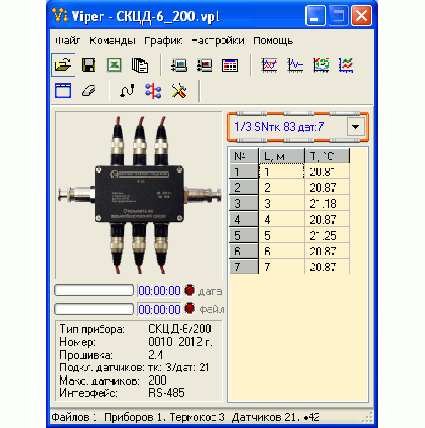Expand the 1/3 SNтк 83 dropdown arrow
The width and height of the screenshot is (425, 428).
tap(356, 127)
